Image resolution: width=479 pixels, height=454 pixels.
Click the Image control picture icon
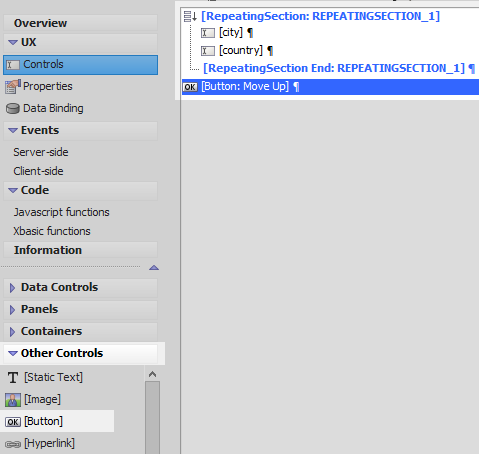tap(13, 400)
